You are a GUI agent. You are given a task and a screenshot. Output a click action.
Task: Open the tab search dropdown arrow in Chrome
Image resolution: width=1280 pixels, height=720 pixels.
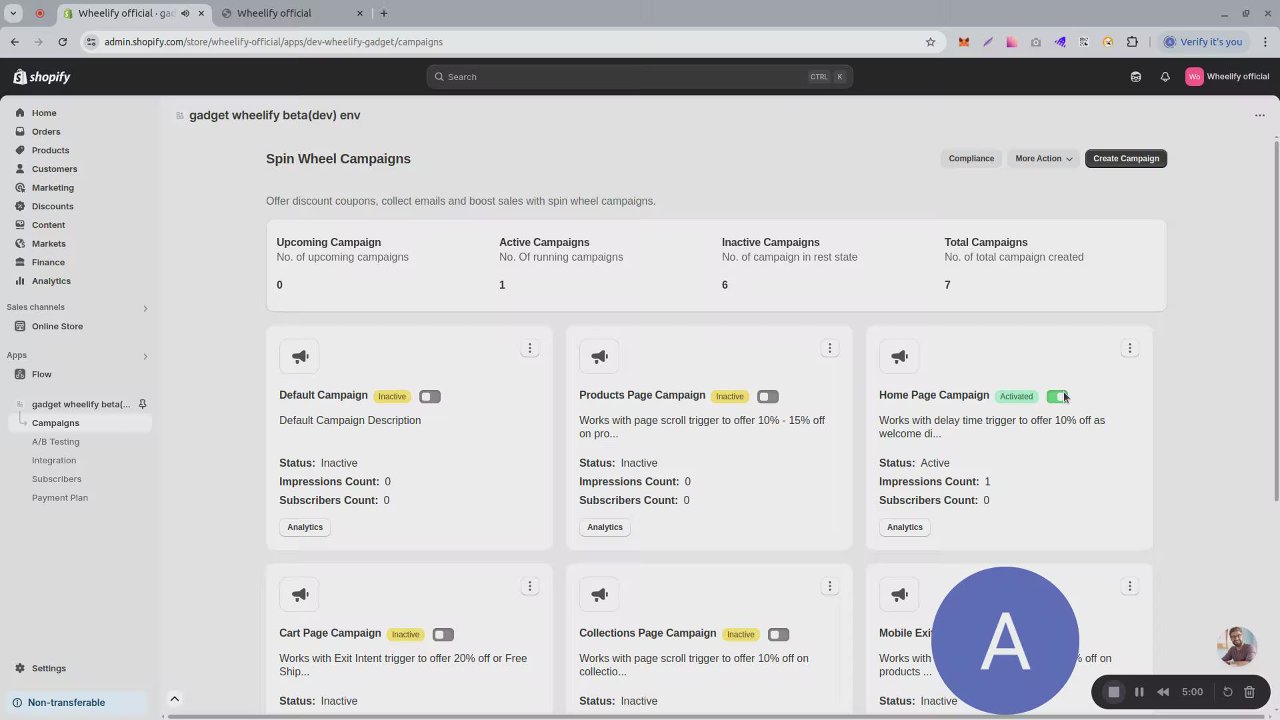click(x=13, y=13)
